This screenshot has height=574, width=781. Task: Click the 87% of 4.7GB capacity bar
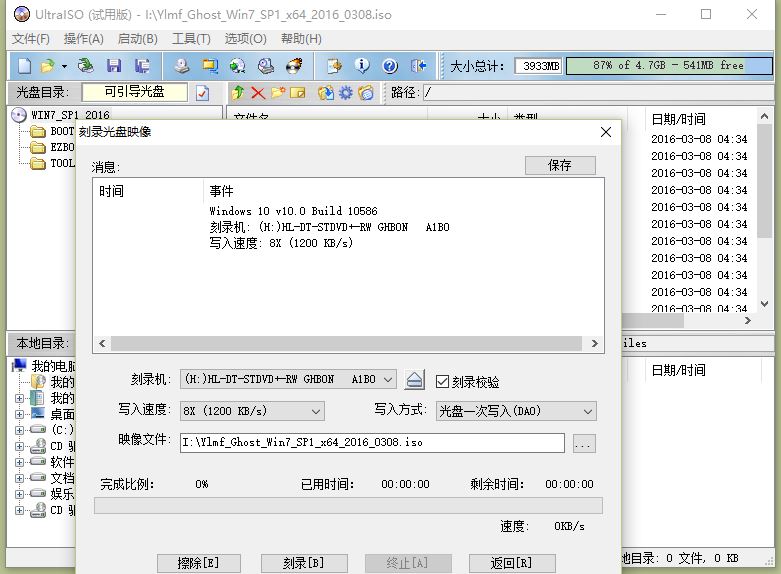[x=669, y=65]
